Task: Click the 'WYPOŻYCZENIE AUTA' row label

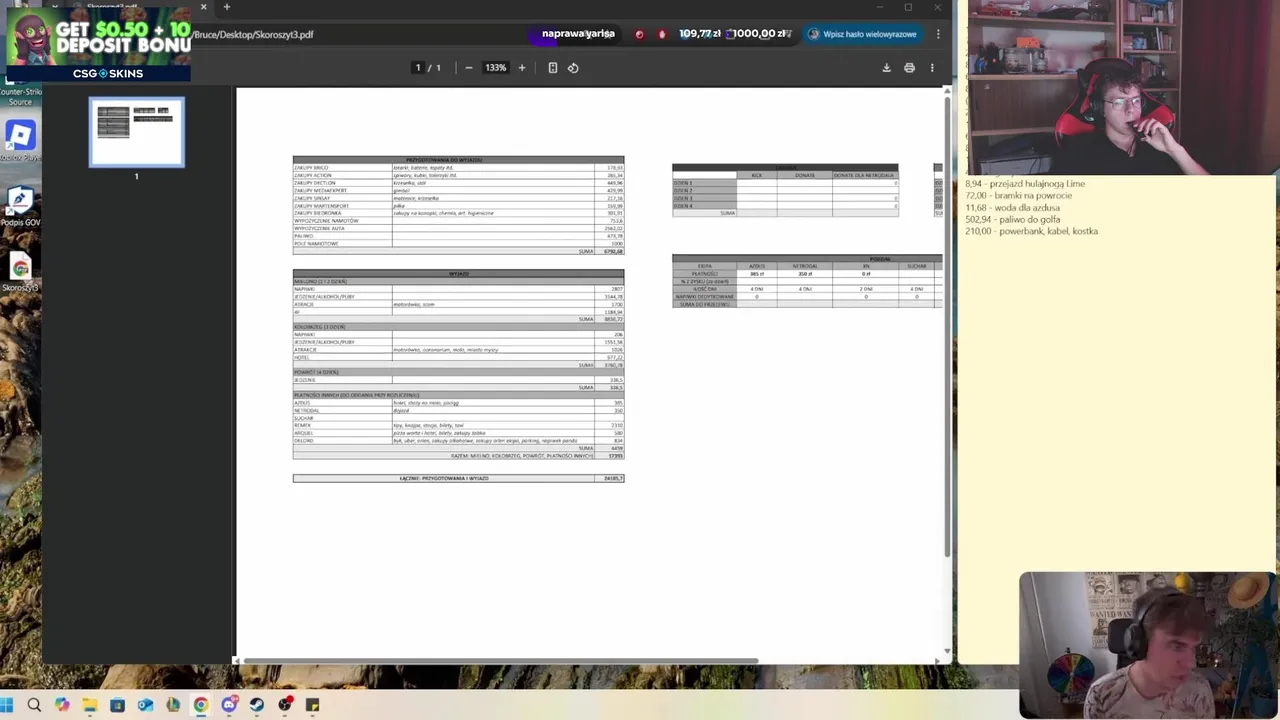Action: 319,228
